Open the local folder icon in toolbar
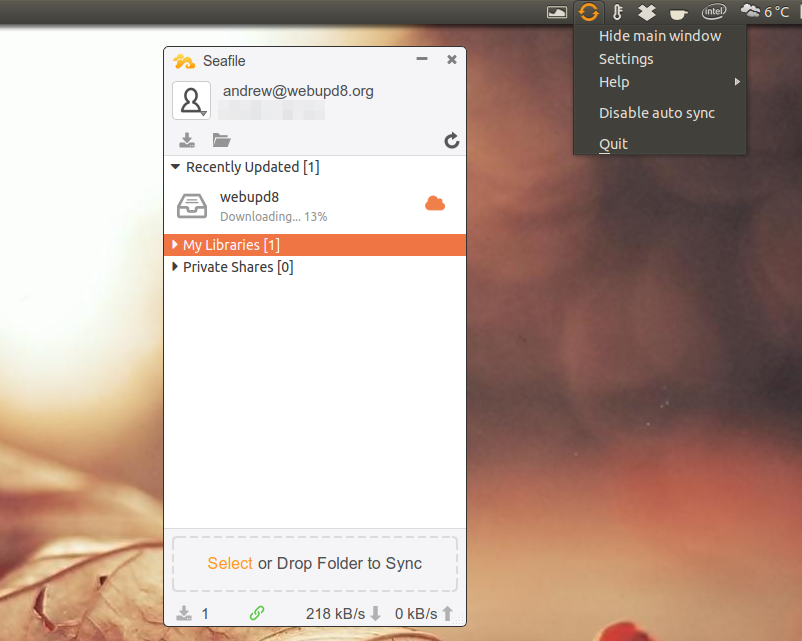The image size is (802, 641). click(x=221, y=140)
